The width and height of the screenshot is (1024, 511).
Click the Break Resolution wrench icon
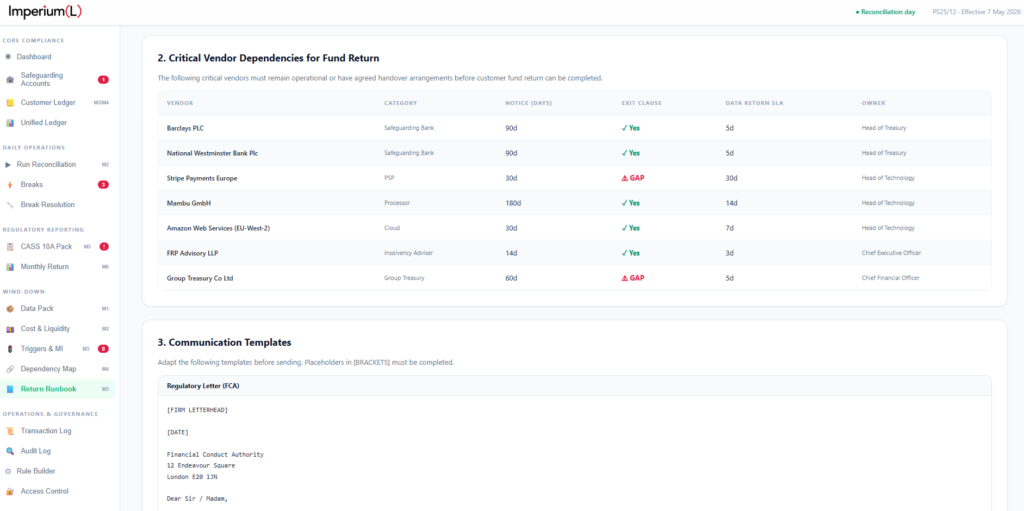tap(10, 205)
